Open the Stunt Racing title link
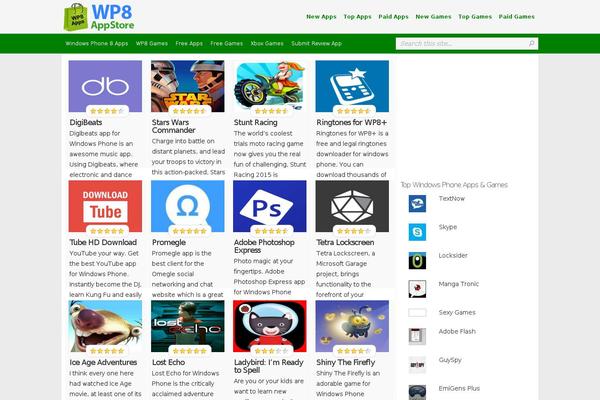This screenshot has height=400, width=600. pos(256,122)
